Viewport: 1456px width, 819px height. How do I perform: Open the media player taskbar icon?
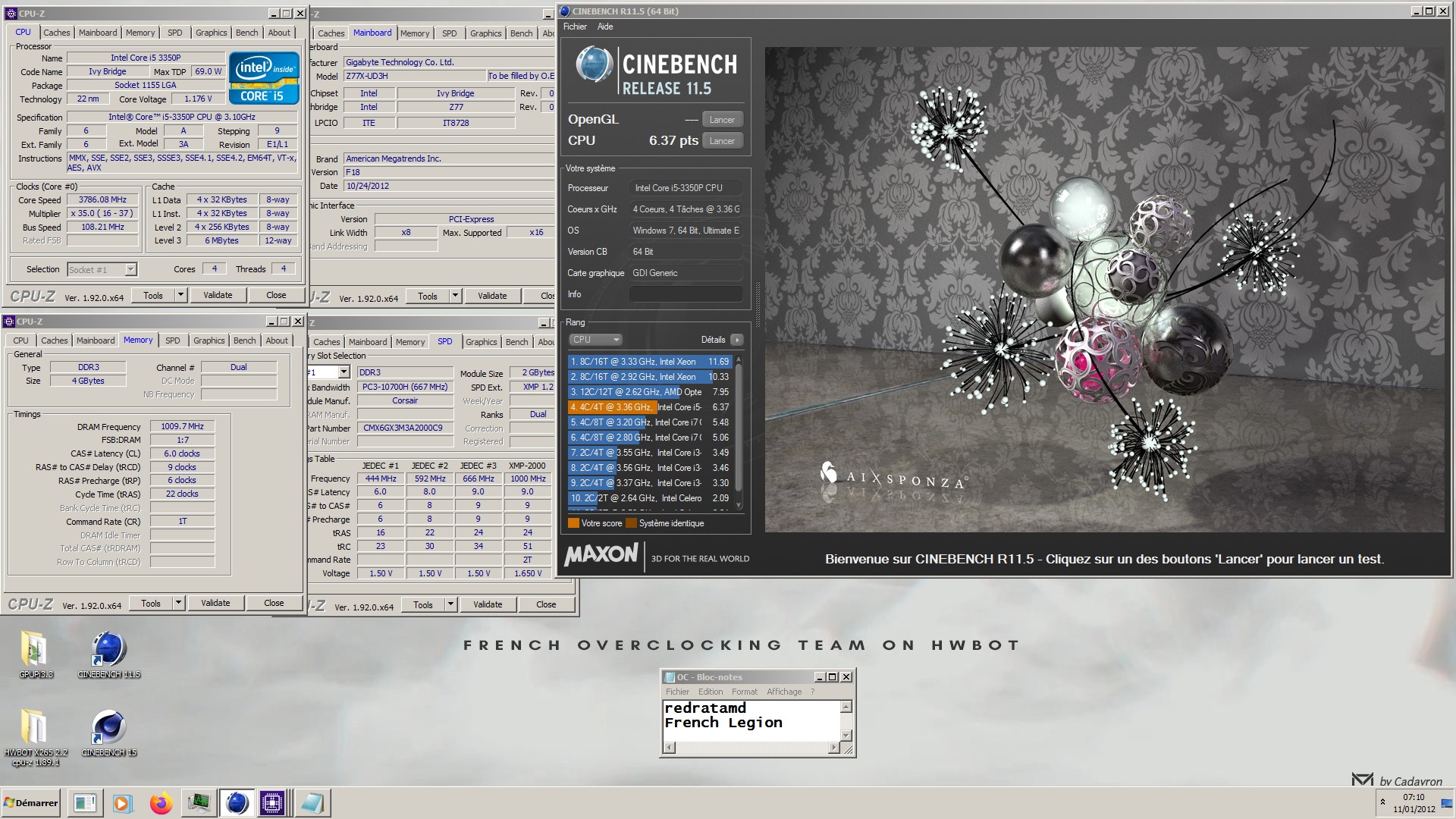[121, 803]
